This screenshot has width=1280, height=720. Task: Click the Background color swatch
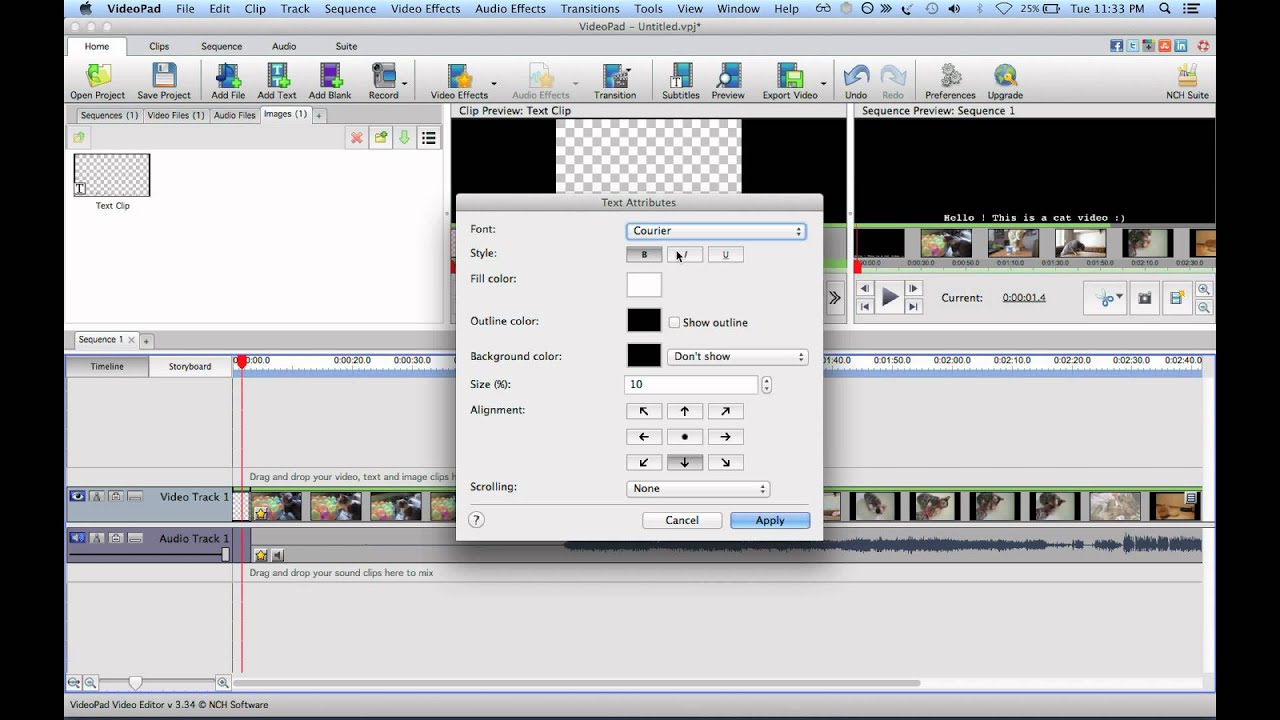(x=644, y=355)
